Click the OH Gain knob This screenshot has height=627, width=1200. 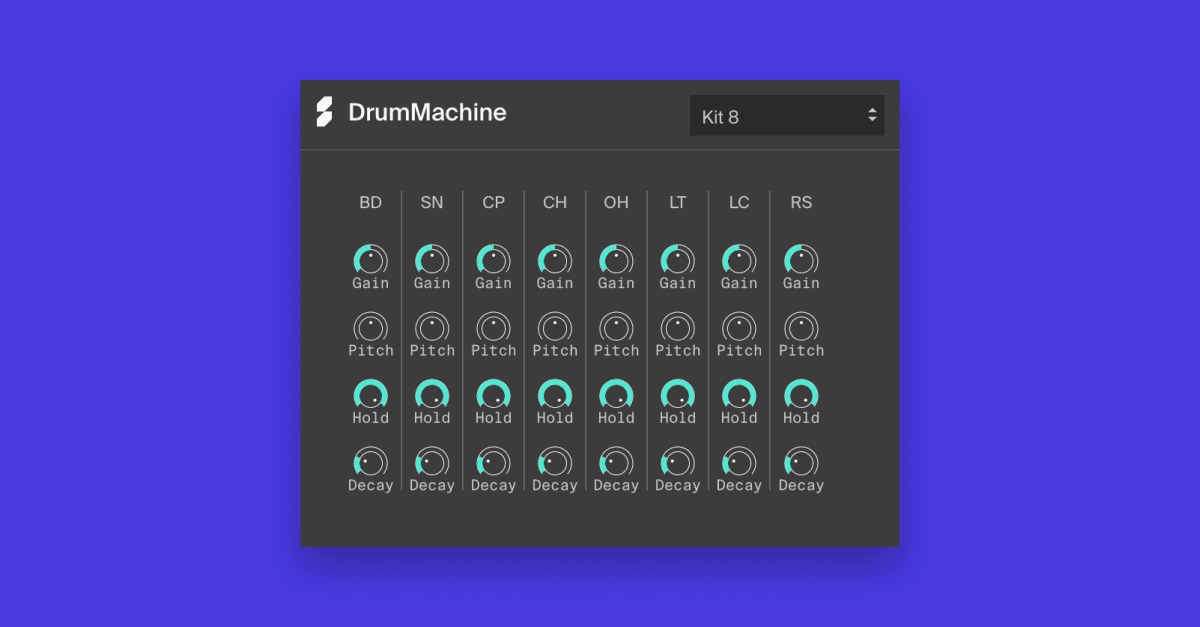tap(616, 260)
